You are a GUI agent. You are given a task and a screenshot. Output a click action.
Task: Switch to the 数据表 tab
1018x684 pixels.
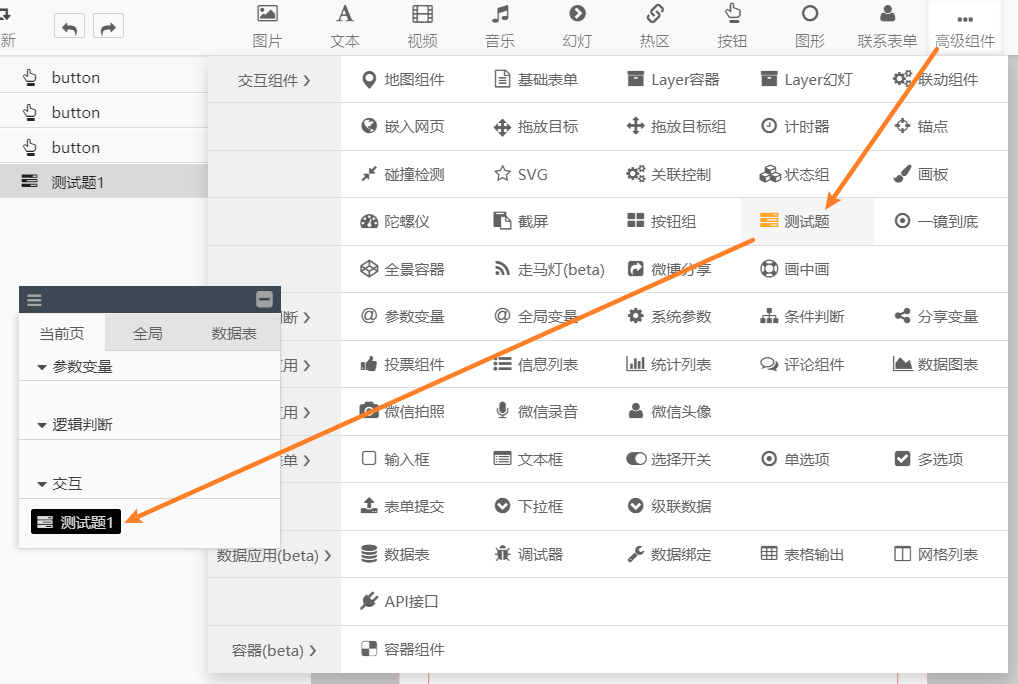click(234, 333)
